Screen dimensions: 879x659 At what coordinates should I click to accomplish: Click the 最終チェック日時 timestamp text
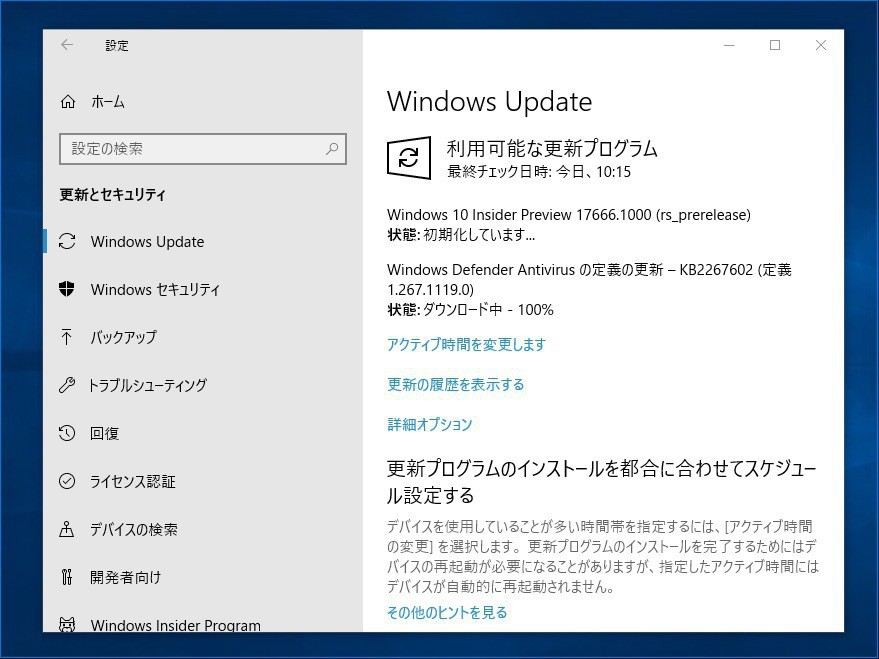point(539,171)
